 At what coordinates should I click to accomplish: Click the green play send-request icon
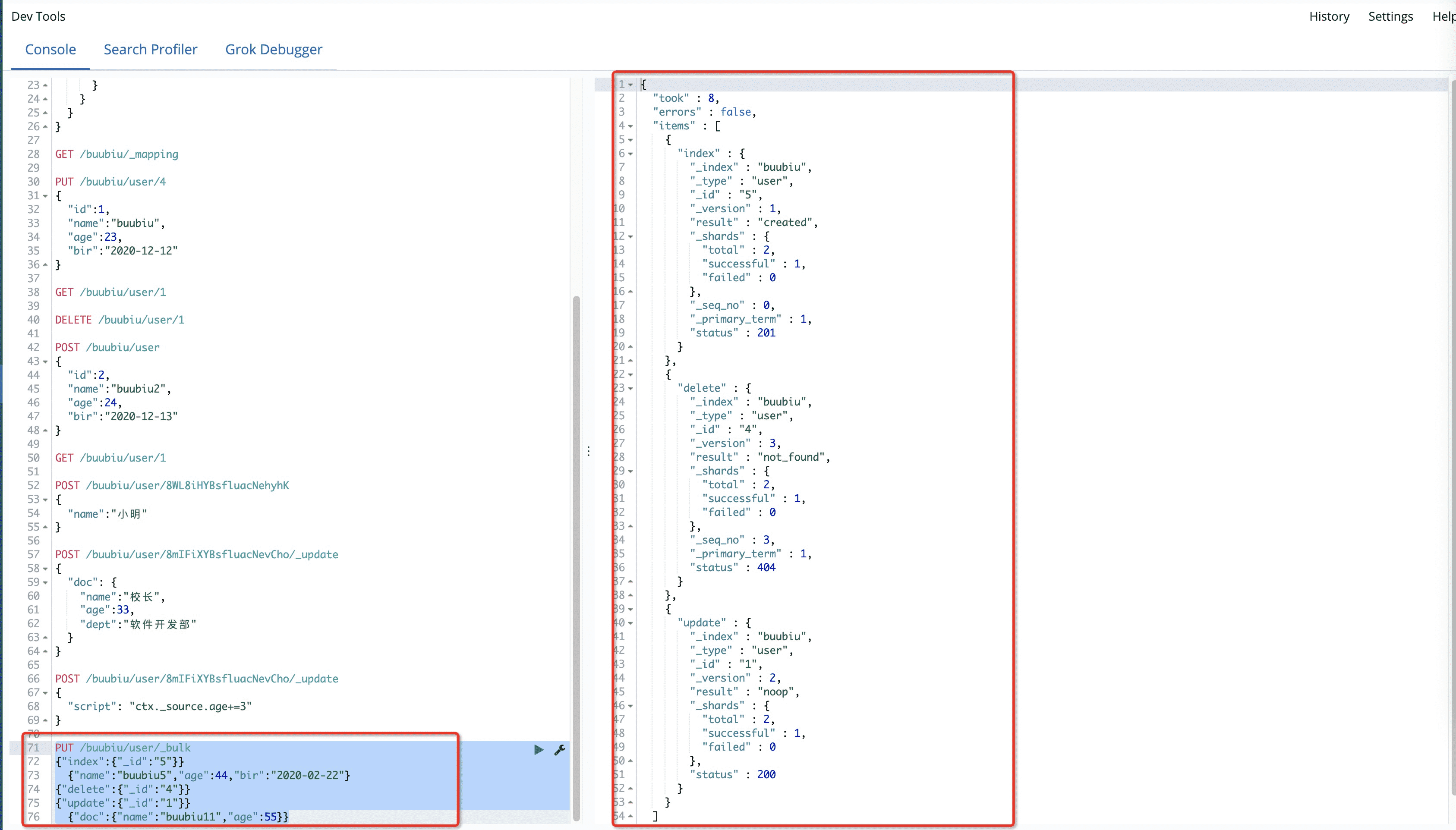pyautogui.click(x=538, y=750)
